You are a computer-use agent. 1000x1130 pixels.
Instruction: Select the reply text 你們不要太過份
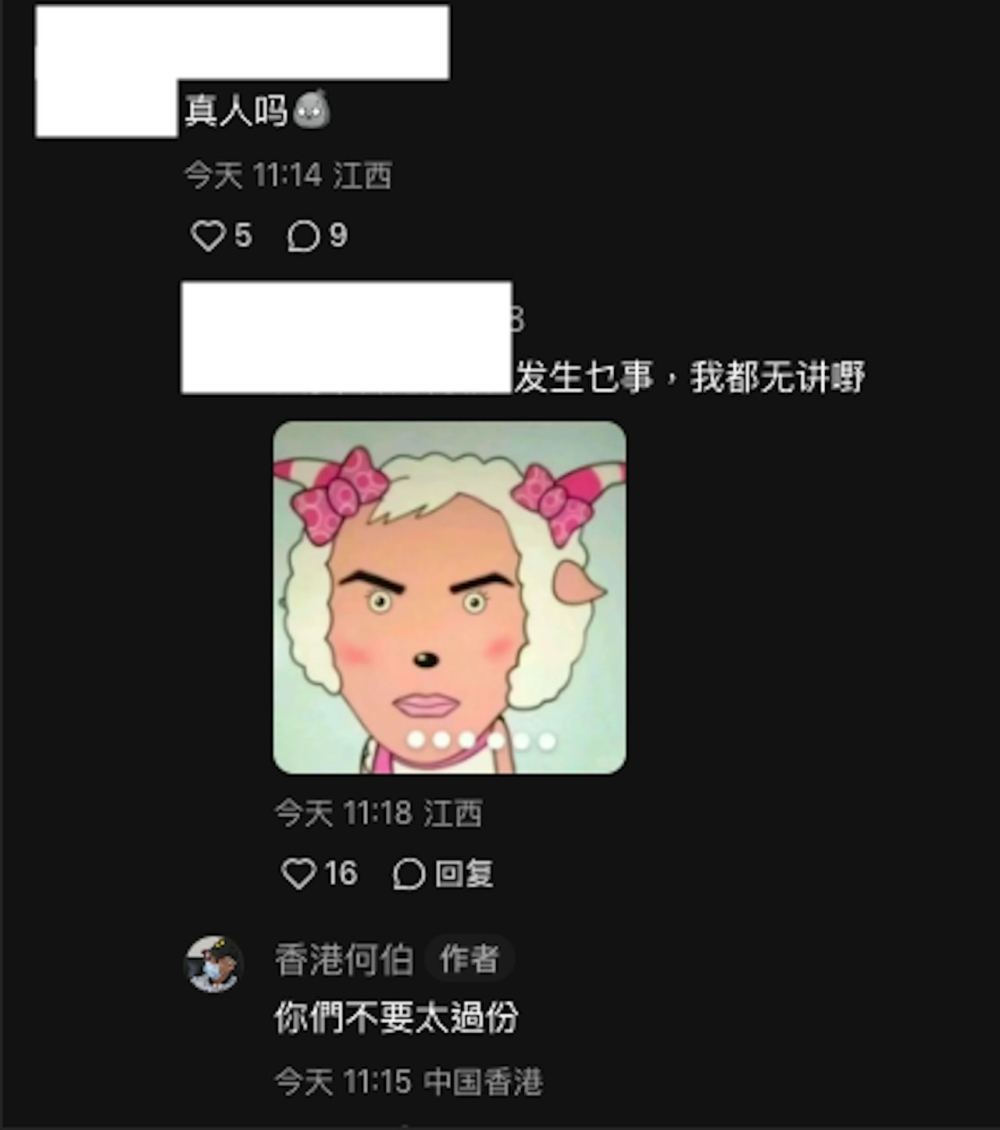[x=396, y=1018]
